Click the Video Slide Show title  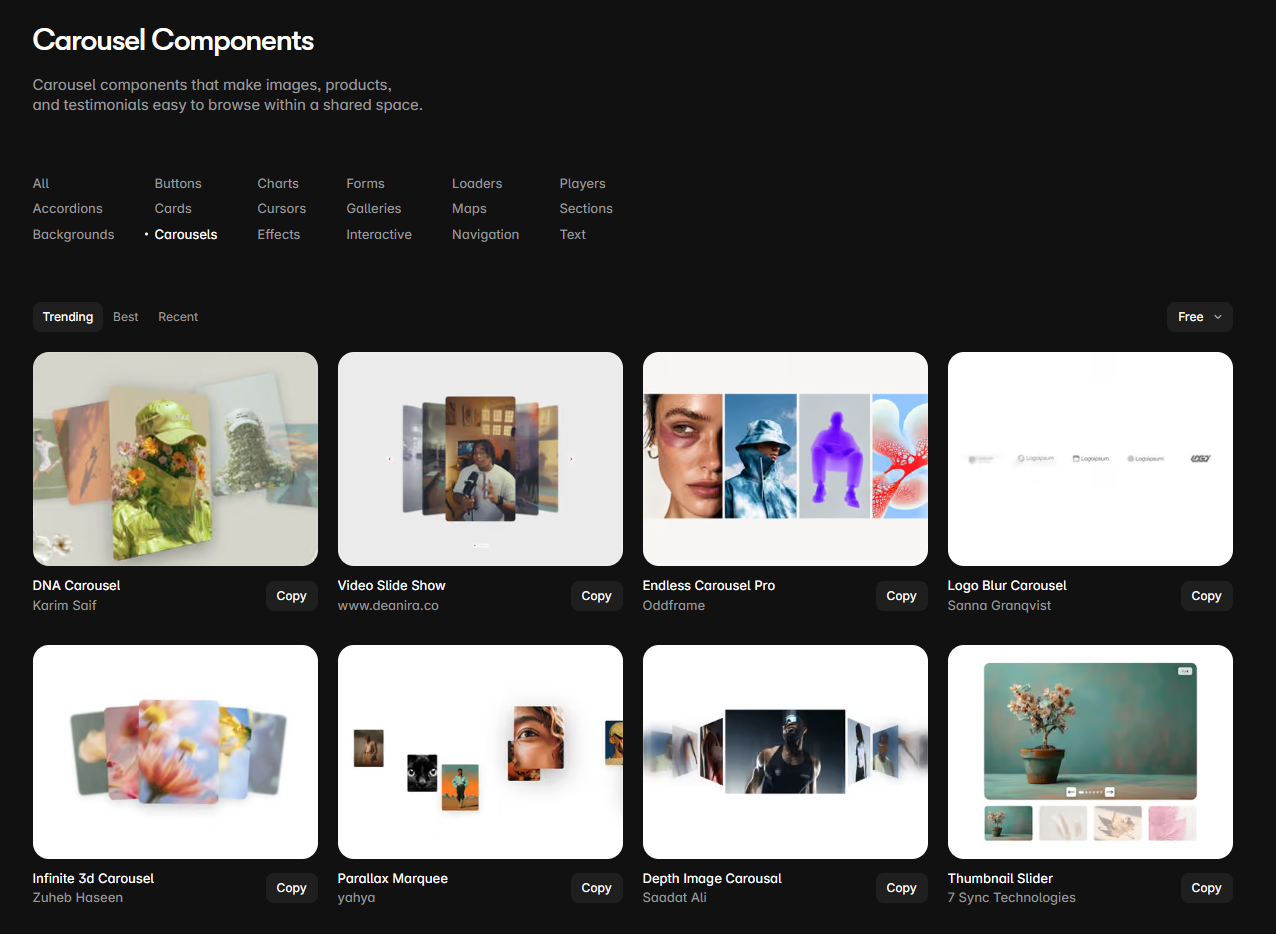click(392, 586)
